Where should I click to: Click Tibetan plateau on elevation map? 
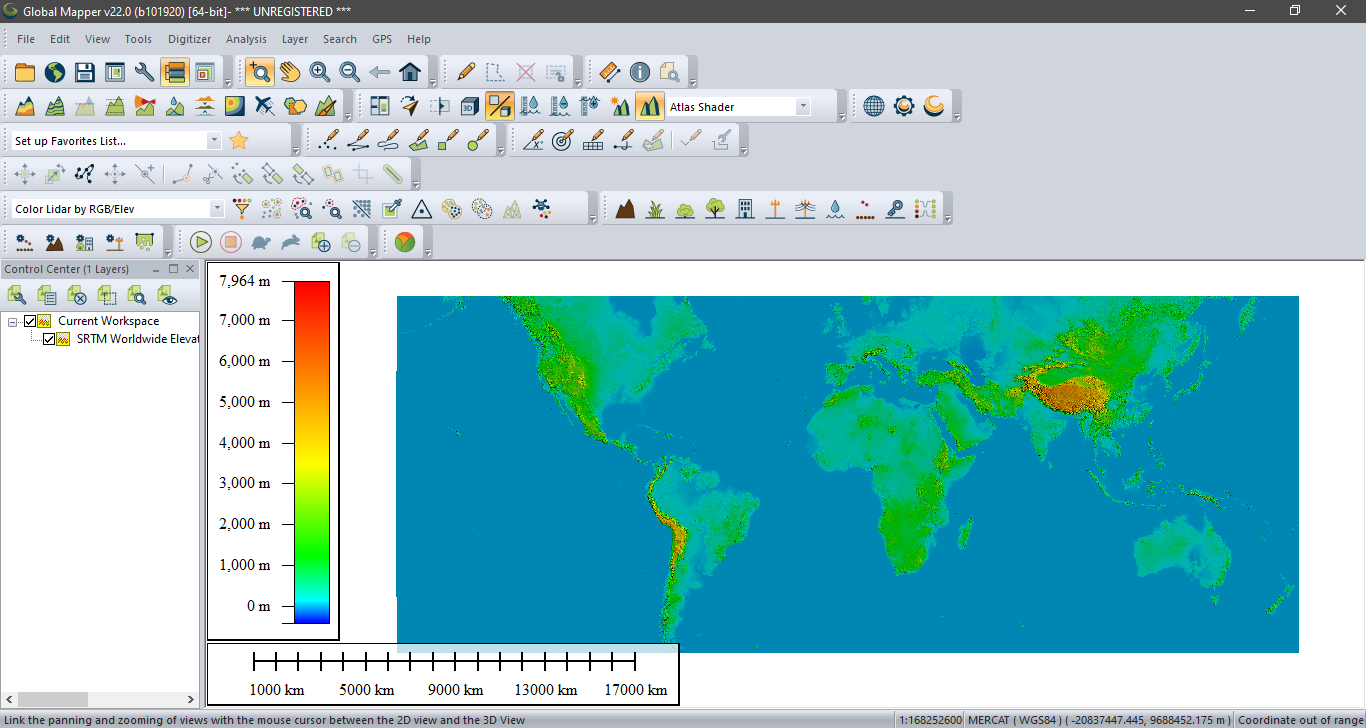[x=1072, y=394]
